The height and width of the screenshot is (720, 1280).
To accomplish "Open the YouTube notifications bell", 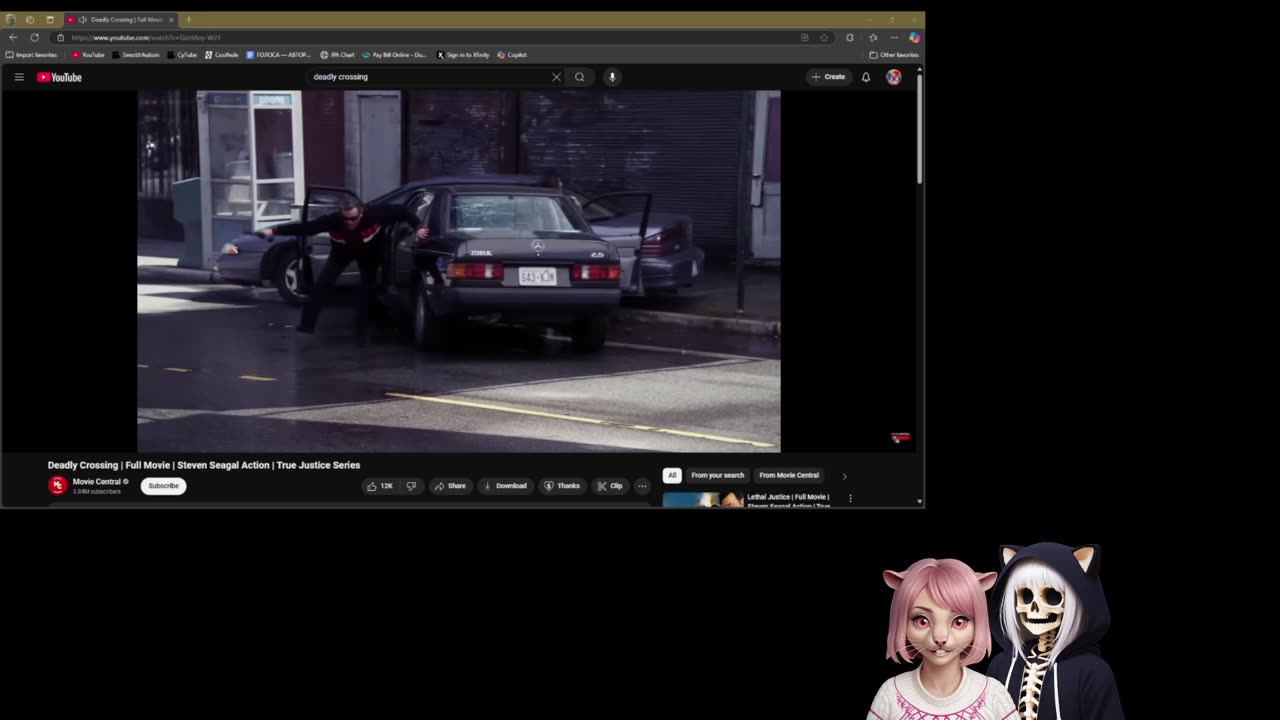I will pyautogui.click(x=866, y=77).
